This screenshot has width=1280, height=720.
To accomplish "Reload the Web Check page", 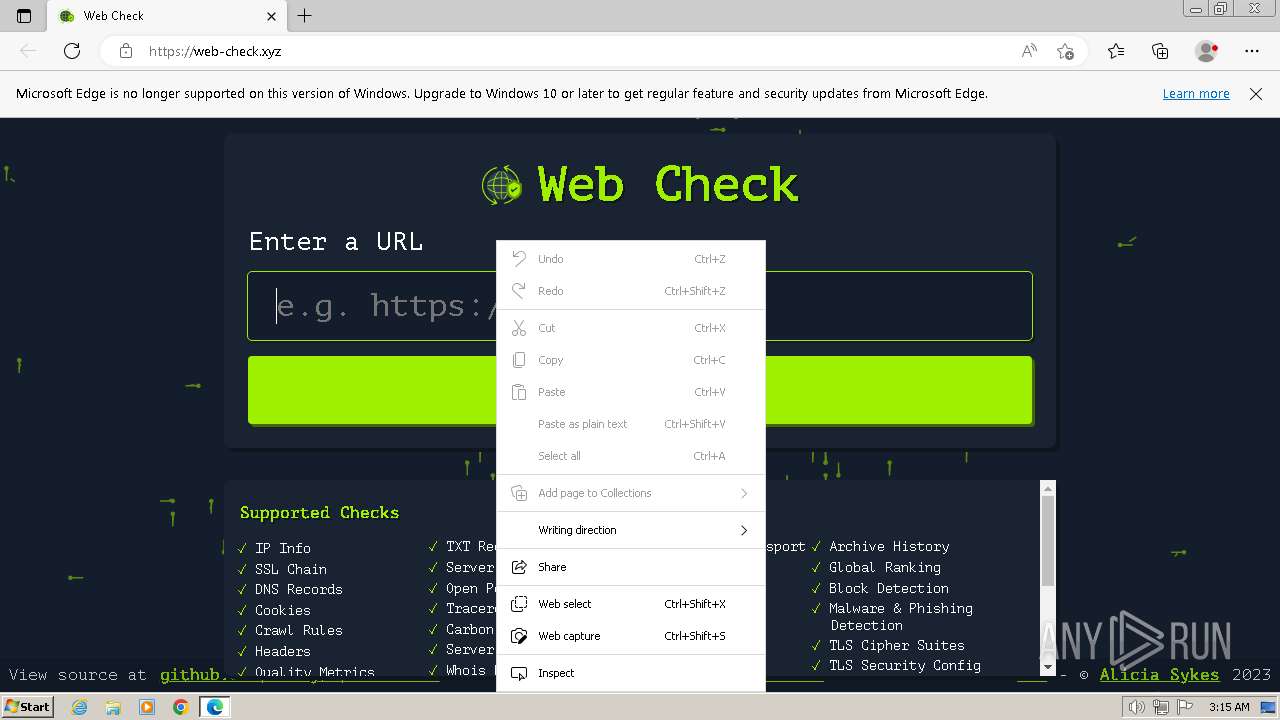I will 72,51.
